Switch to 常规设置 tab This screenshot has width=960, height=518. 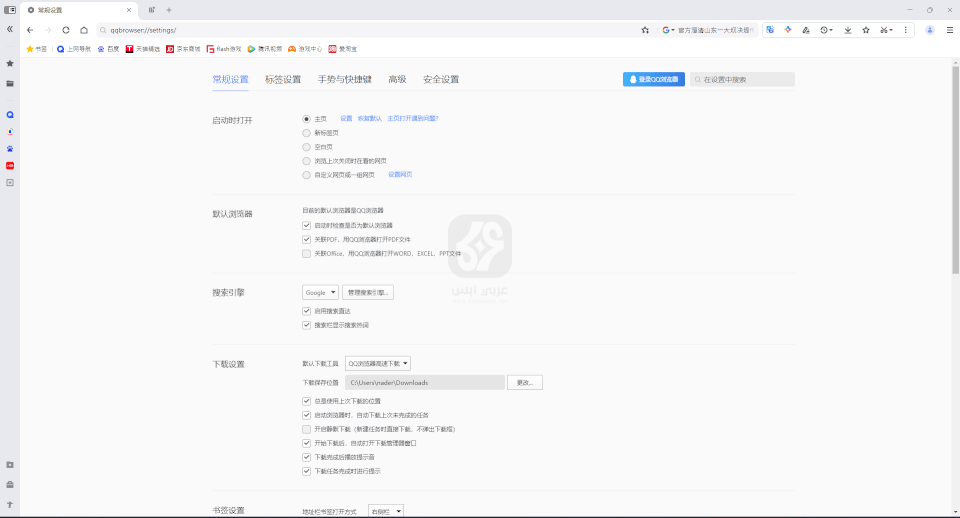click(x=230, y=80)
